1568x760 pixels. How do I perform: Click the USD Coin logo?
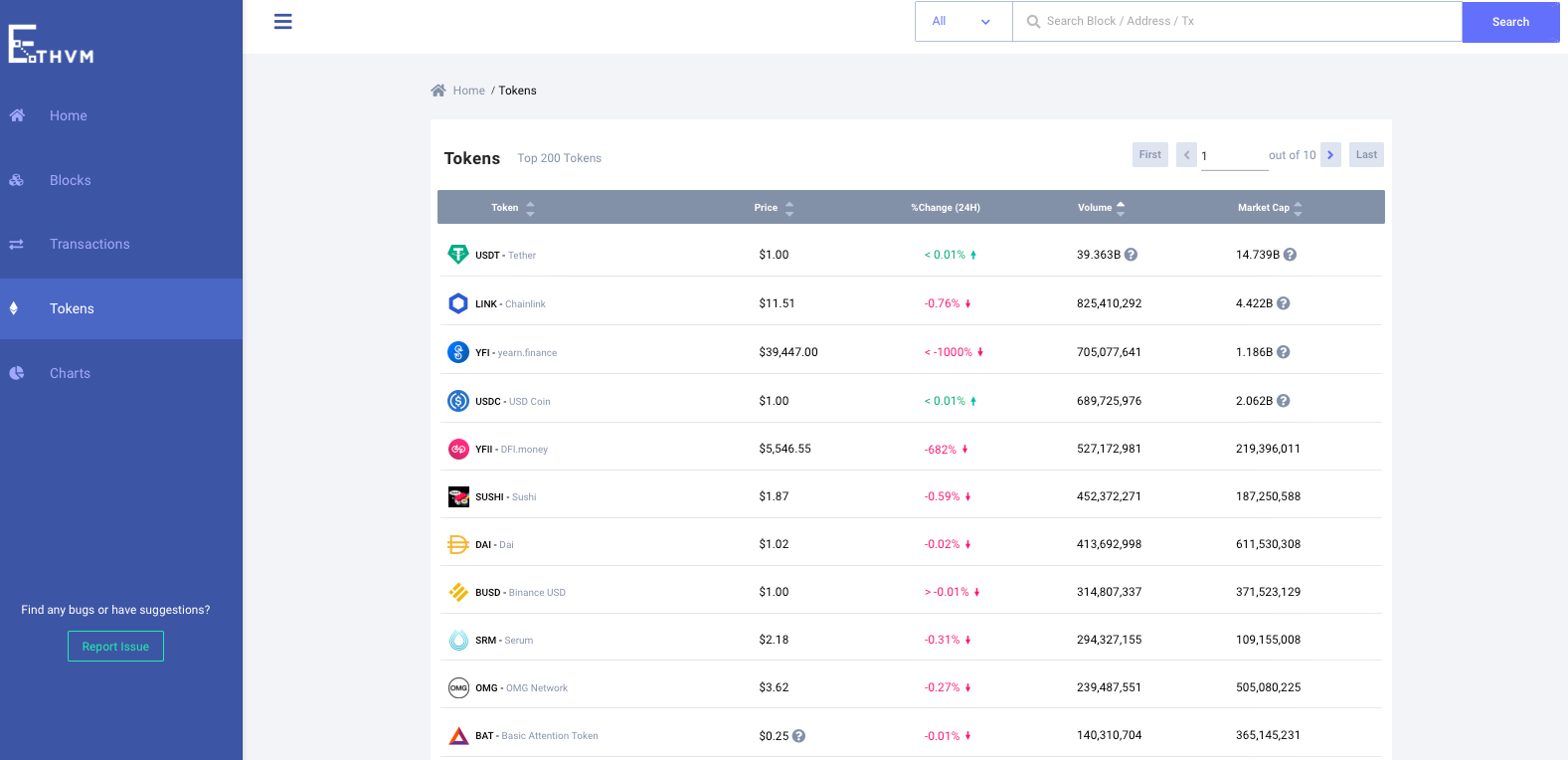click(458, 401)
